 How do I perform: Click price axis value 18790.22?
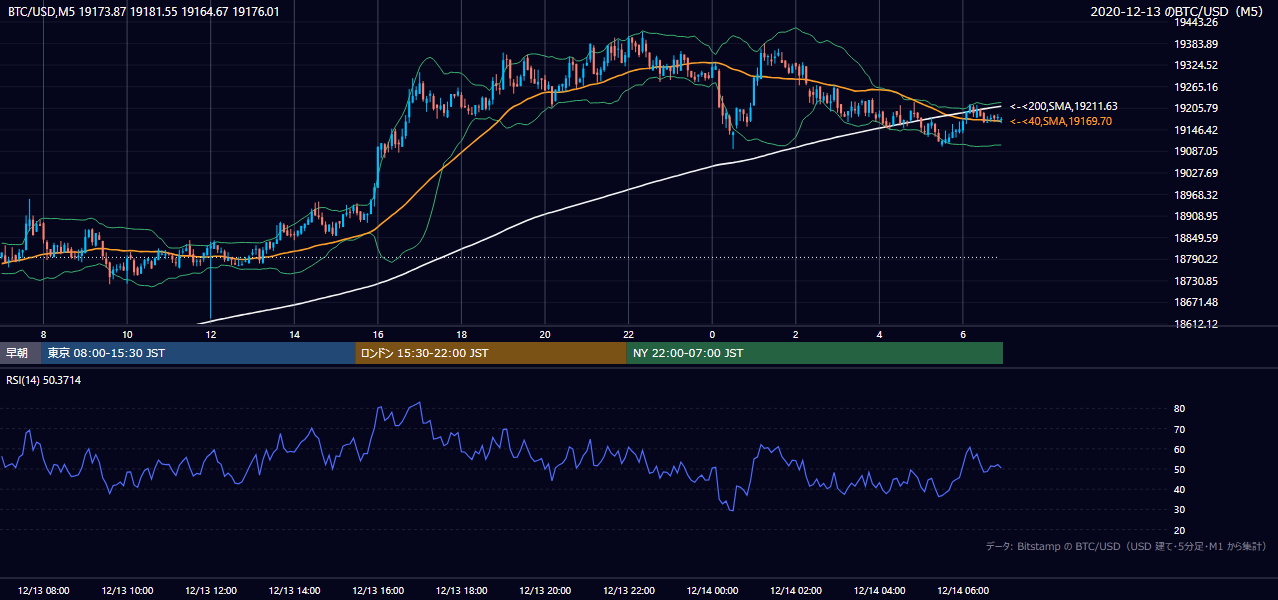pos(1196,259)
